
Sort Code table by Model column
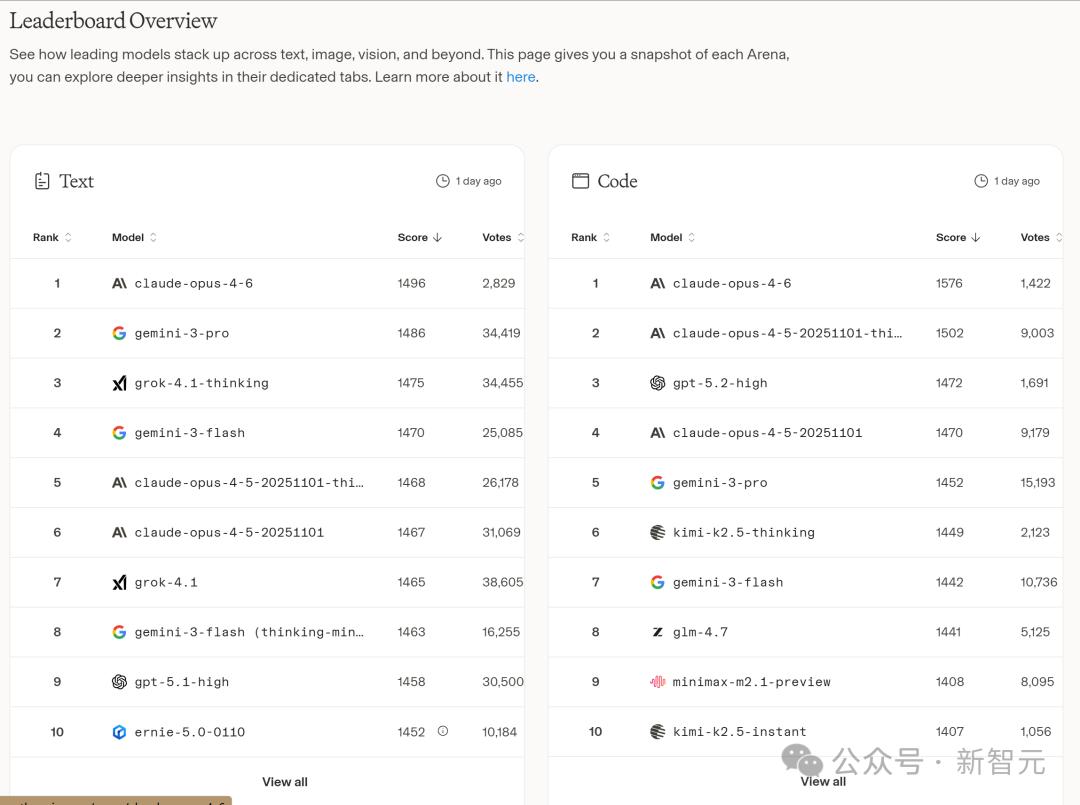point(673,237)
